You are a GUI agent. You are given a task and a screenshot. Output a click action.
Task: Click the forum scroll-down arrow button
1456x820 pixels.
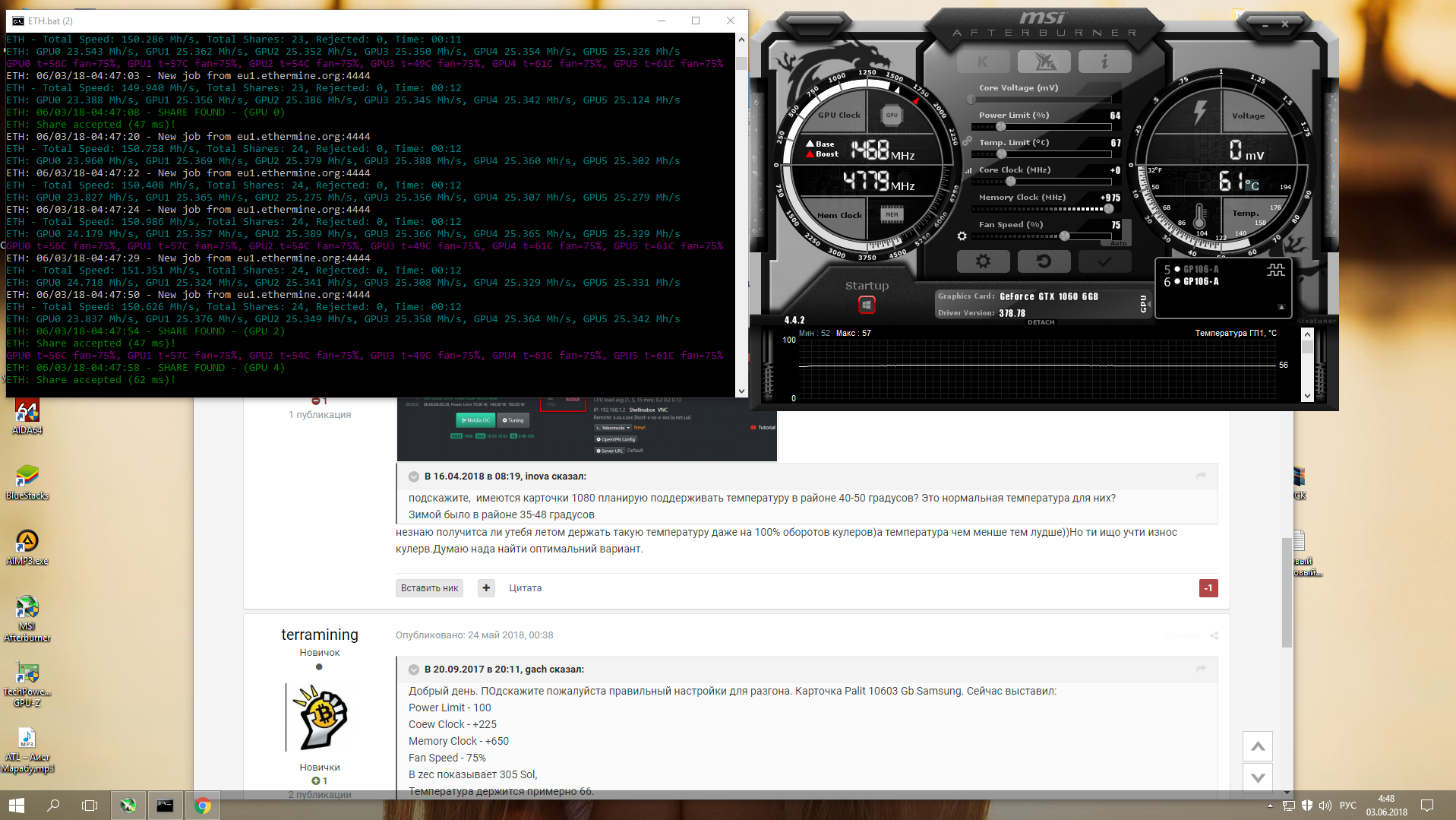pyautogui.click(x=1258, y=777)
